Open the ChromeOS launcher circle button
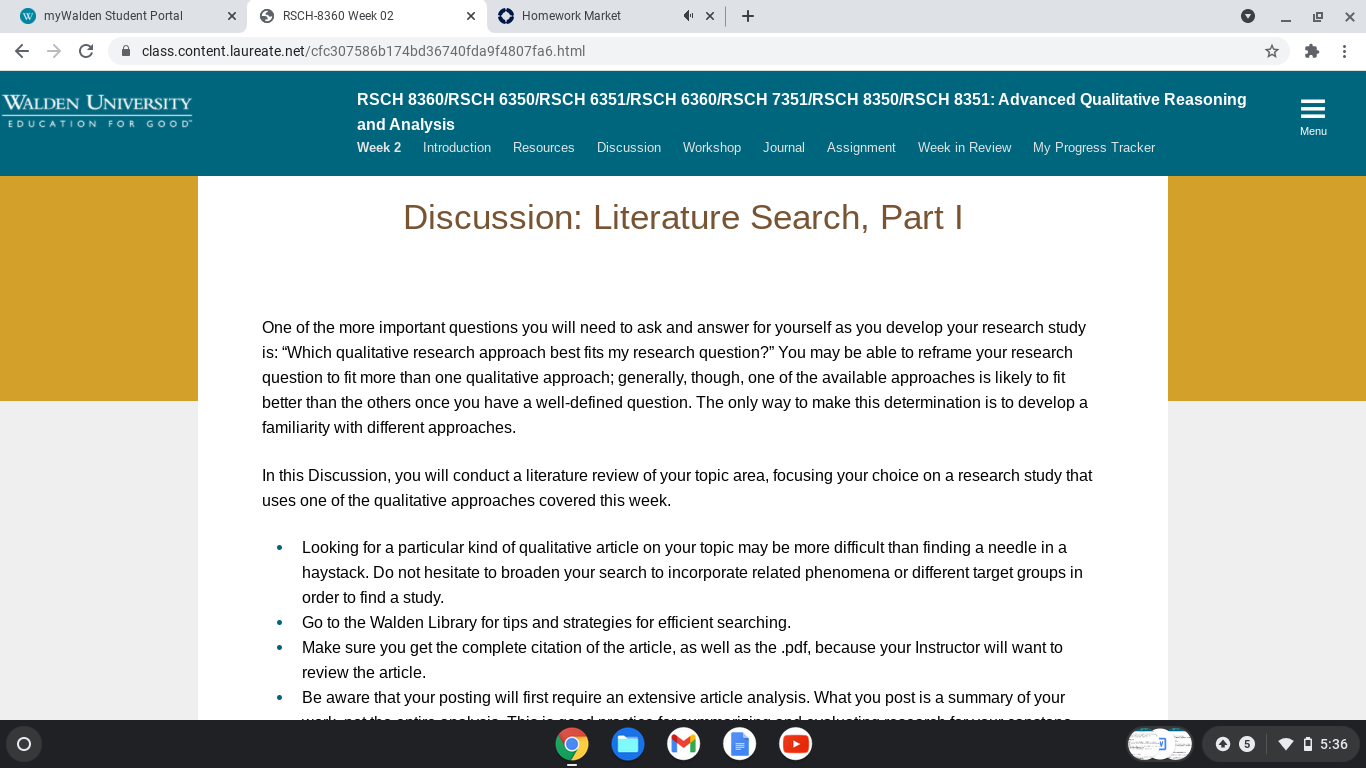 pos(24,744)
